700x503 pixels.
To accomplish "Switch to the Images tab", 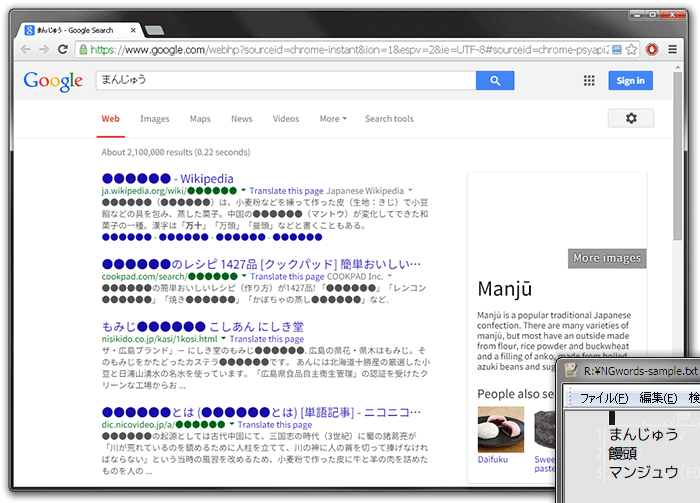I will click(x=154, y=119).
